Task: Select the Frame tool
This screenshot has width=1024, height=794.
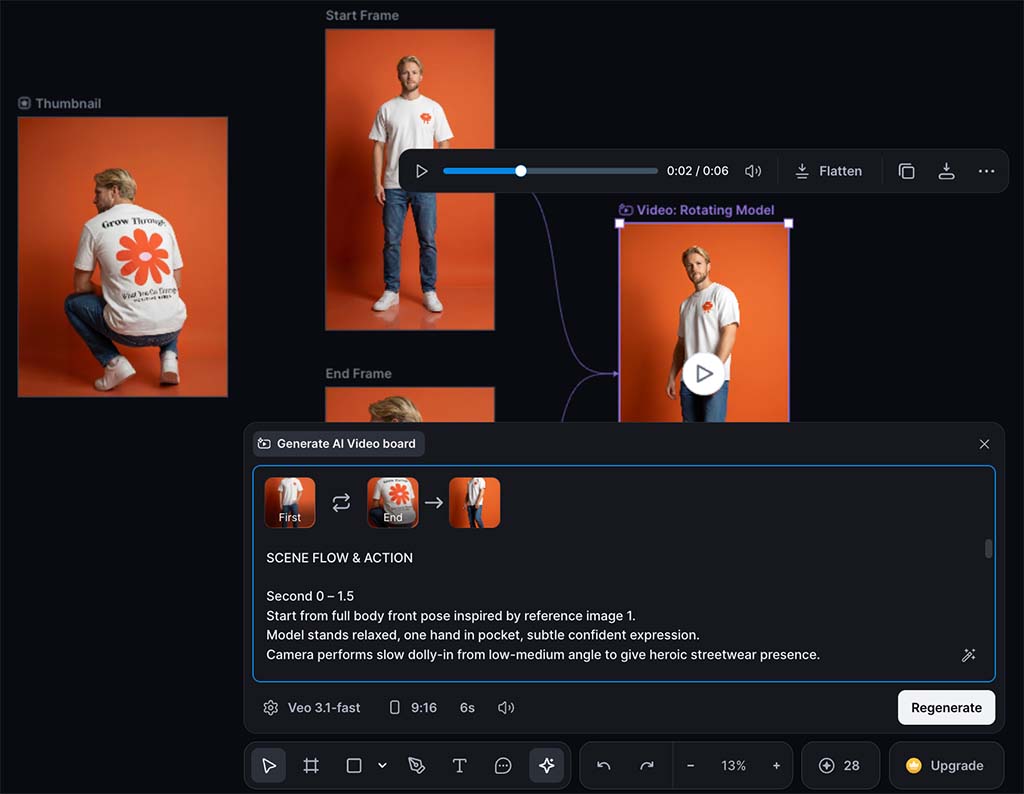Action: click(310, 765)
